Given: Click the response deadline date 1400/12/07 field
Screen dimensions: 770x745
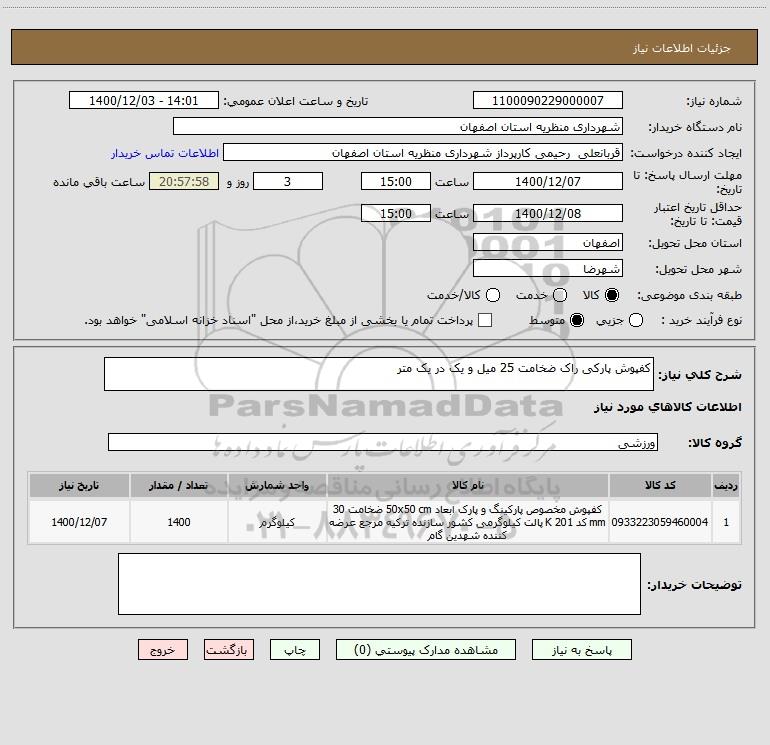Looking at the screenshot, I should pos(548,182).
